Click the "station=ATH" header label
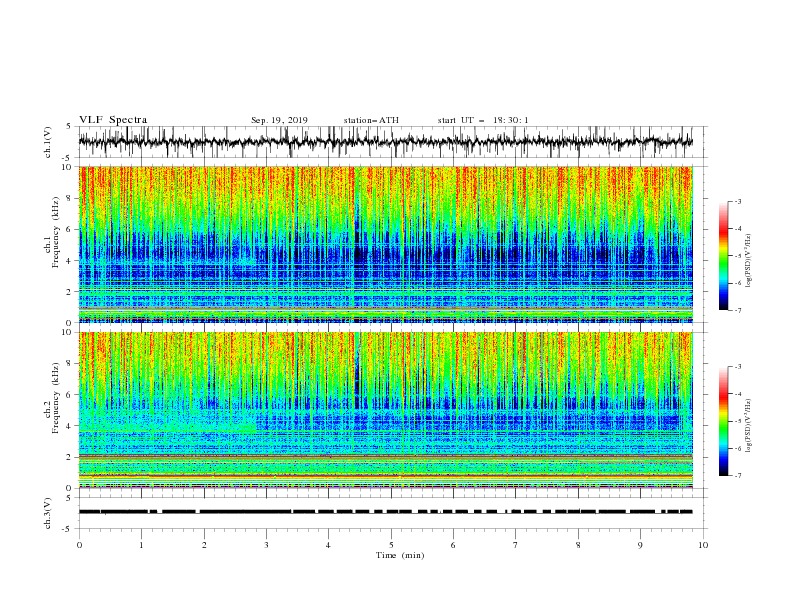This screenshot has width=792, height=612. point(371,120)
